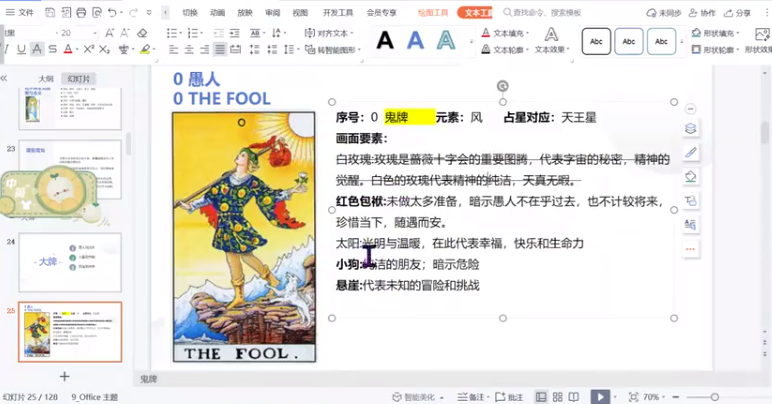Open numbered list dropdown

(x=201, y=33)
